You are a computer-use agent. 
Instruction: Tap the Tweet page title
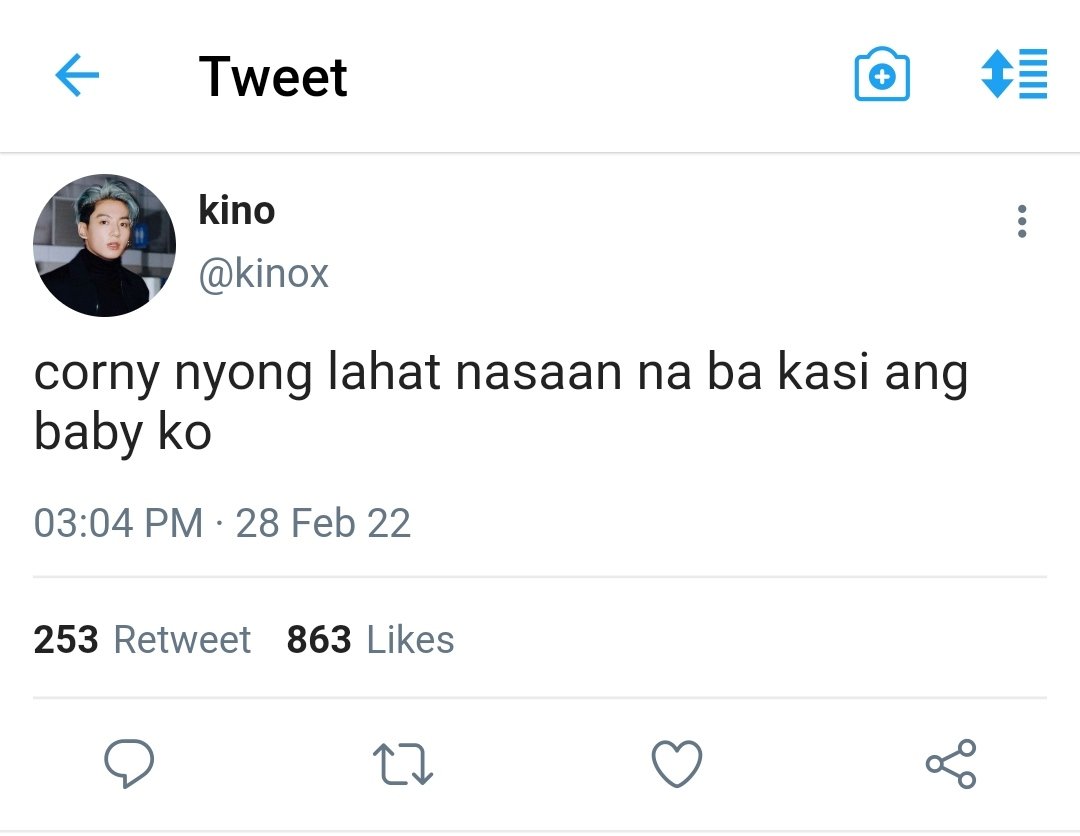pyautogui.click(x=273, y=77)
